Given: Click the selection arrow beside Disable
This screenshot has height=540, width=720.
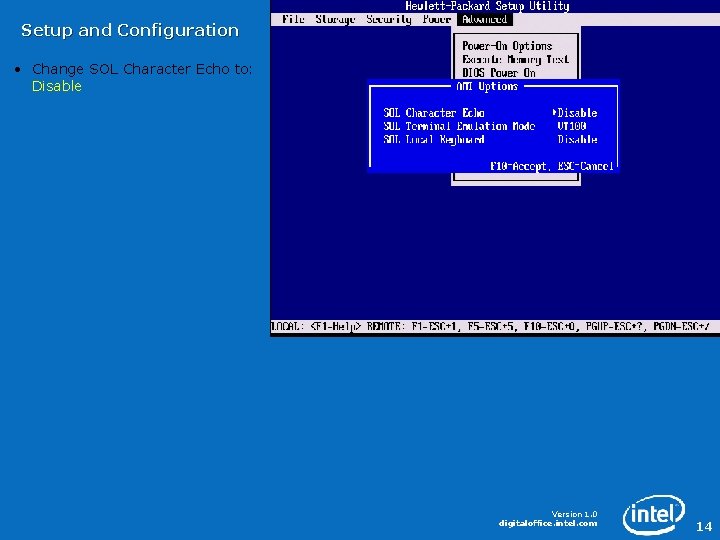Looking at the screenshot, I should click(x=555, y=112).
